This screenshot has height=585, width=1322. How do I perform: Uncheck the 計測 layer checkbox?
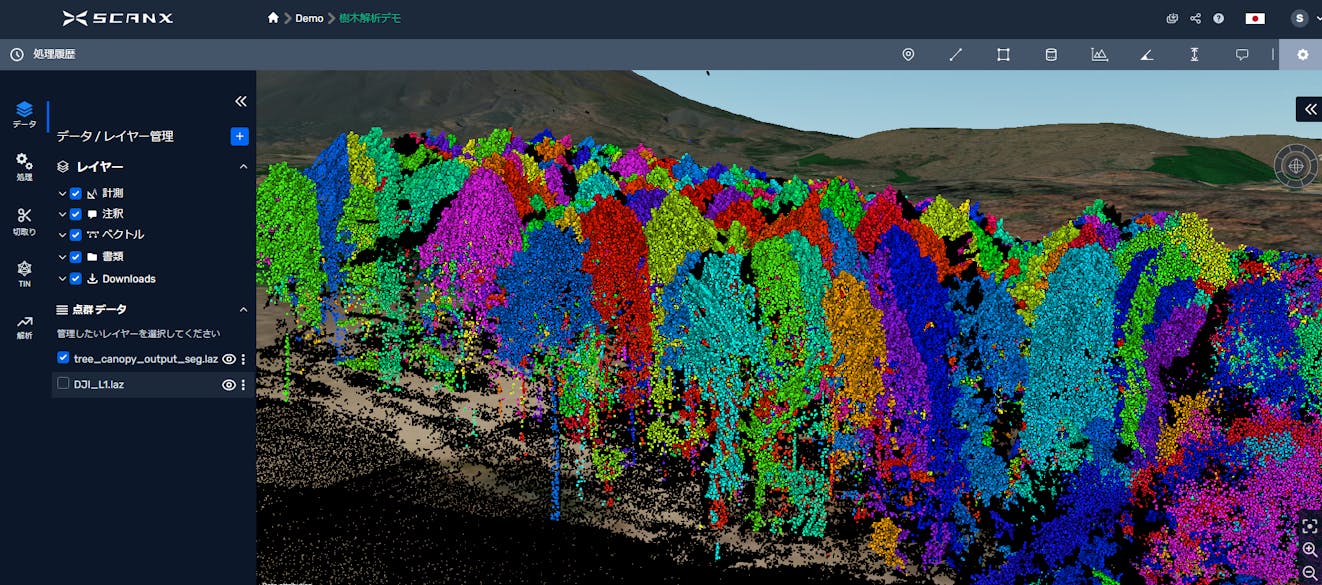(73, 193)
